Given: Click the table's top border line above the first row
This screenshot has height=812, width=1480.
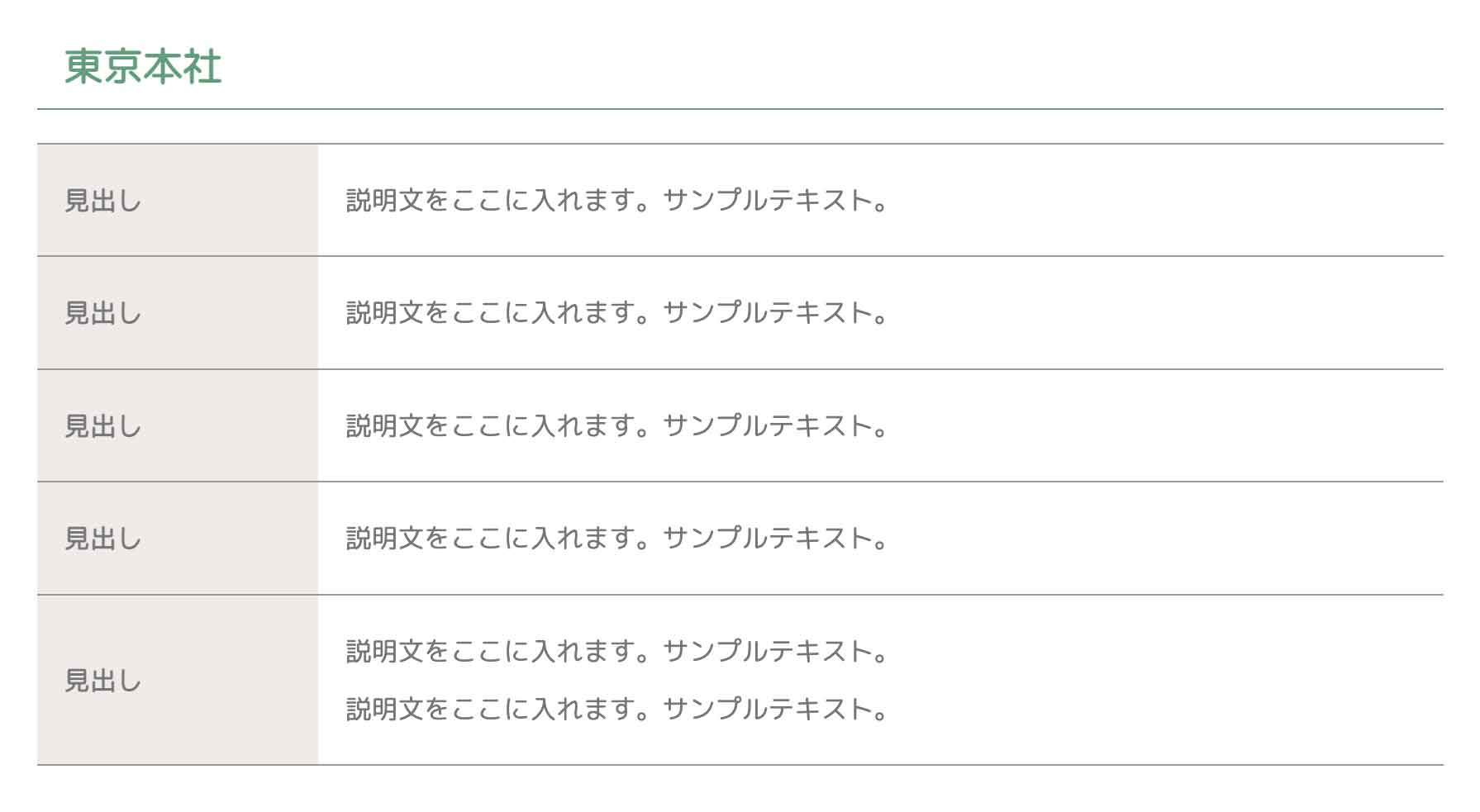Looking at the screenshot, I should point(740,144).
